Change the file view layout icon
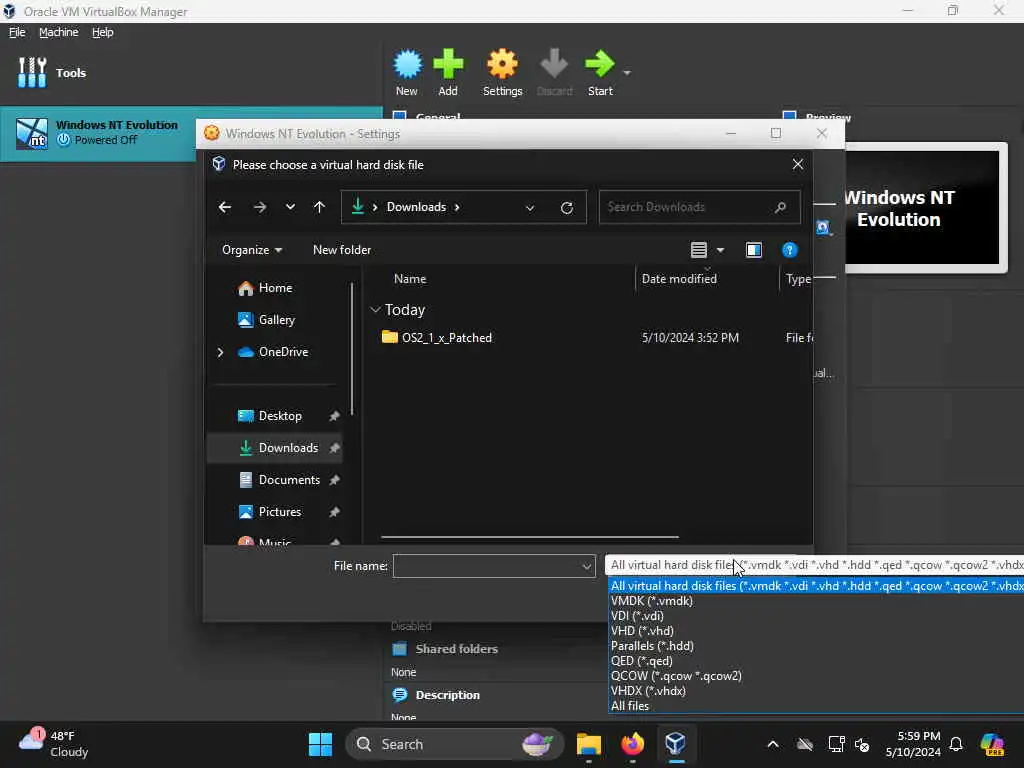1024x768 pixels. pos(699,250)
